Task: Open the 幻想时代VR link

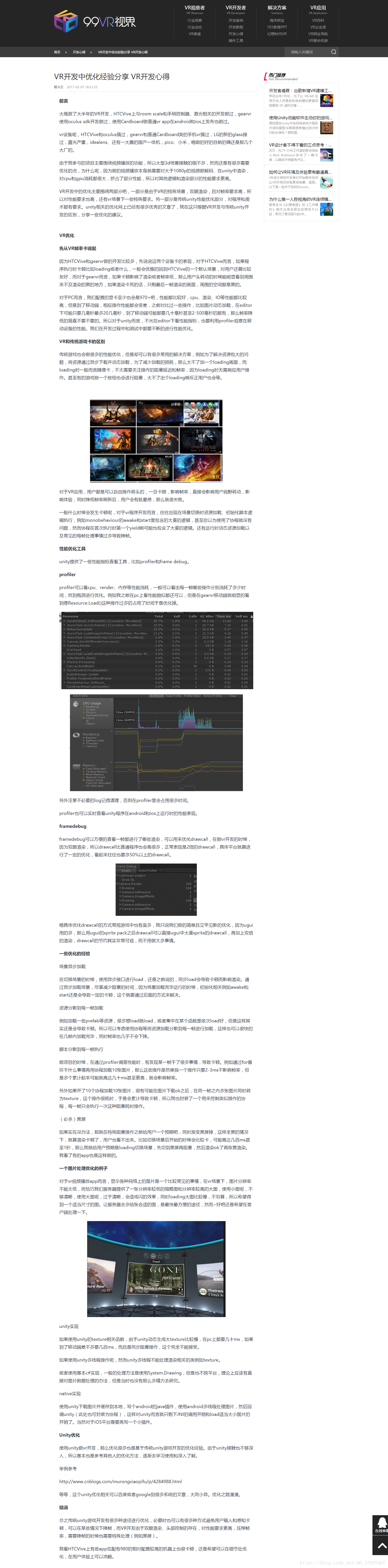Action: click(x=277, y=34)
